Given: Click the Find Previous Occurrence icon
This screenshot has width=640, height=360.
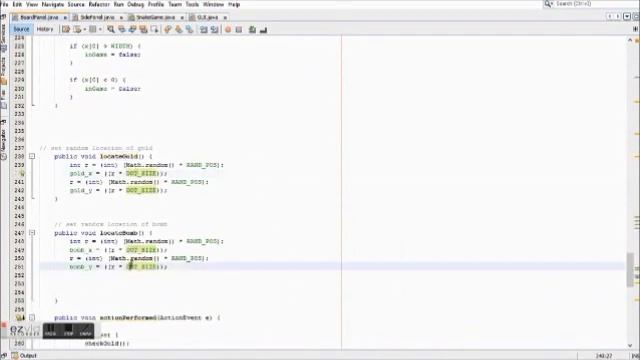Looking at the screenshot, I should coord(122,29).
